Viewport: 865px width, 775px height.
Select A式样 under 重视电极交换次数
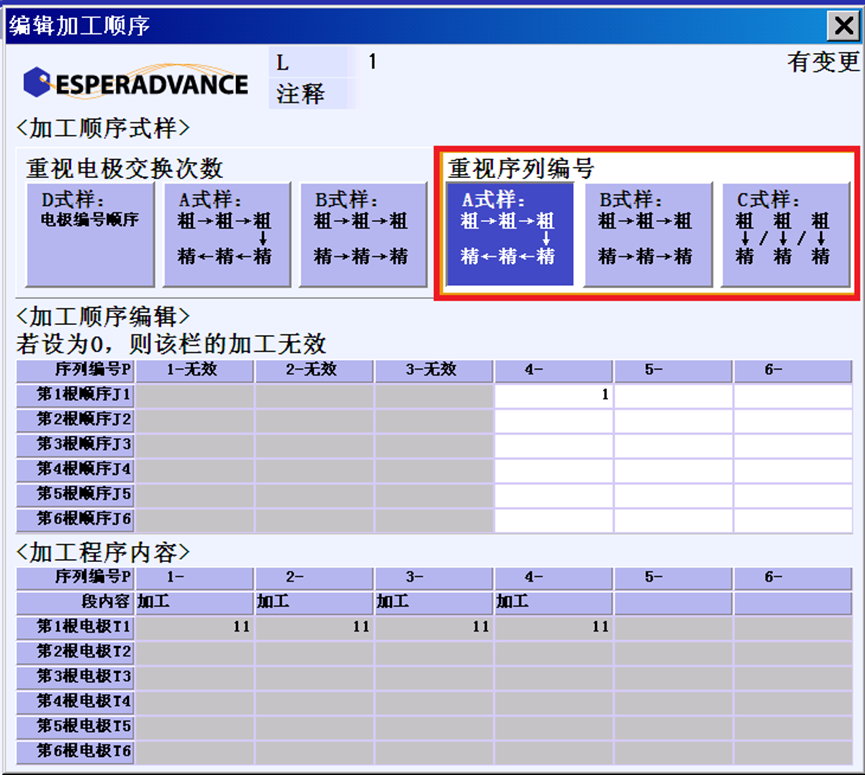point(227,234)
